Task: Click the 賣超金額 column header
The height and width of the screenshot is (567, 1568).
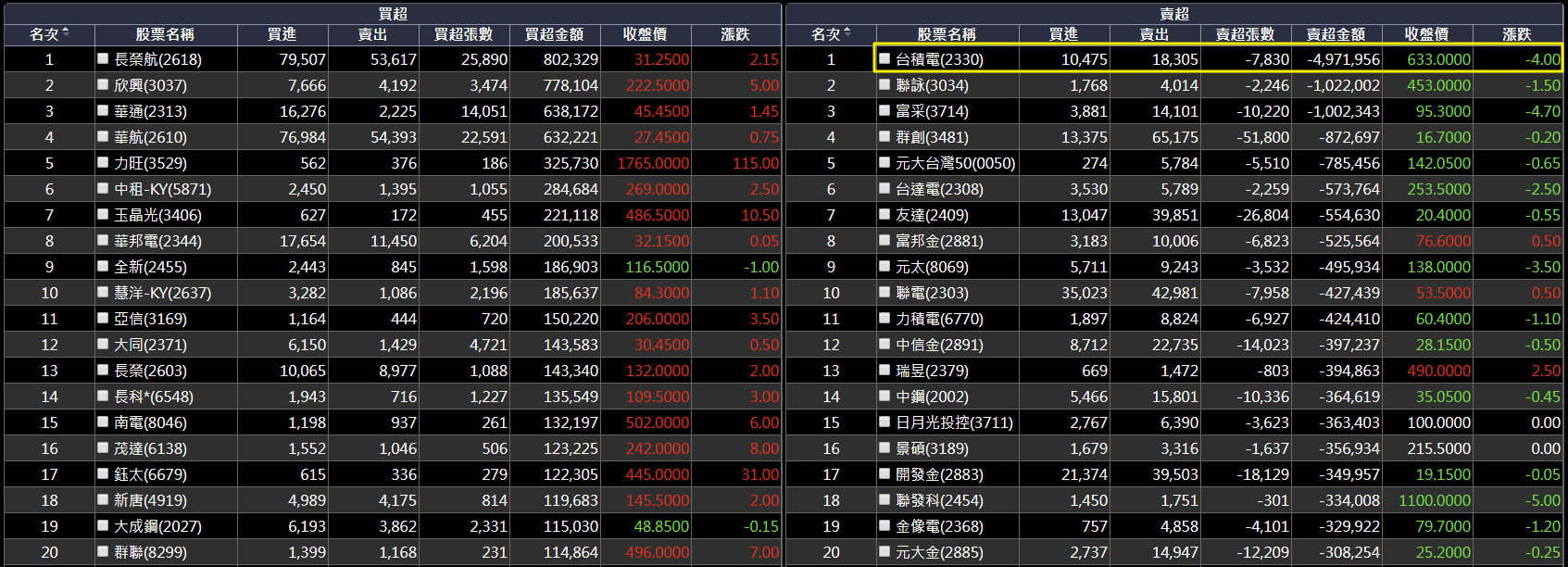Action: pyautogui.click(x=1336, y=34)
